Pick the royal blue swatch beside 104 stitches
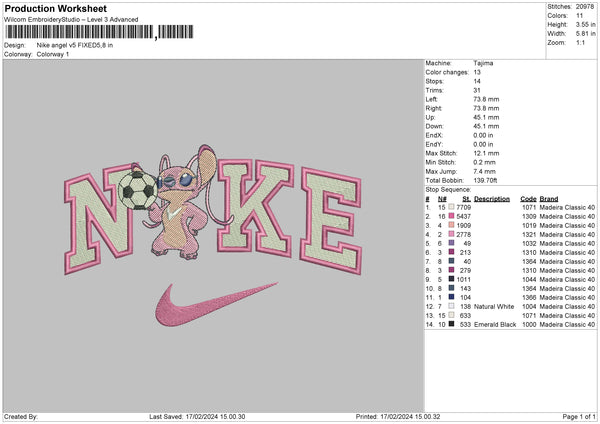The height and width of the screenshot is (424, 600). pyautogui.click(x=452, y=297)
